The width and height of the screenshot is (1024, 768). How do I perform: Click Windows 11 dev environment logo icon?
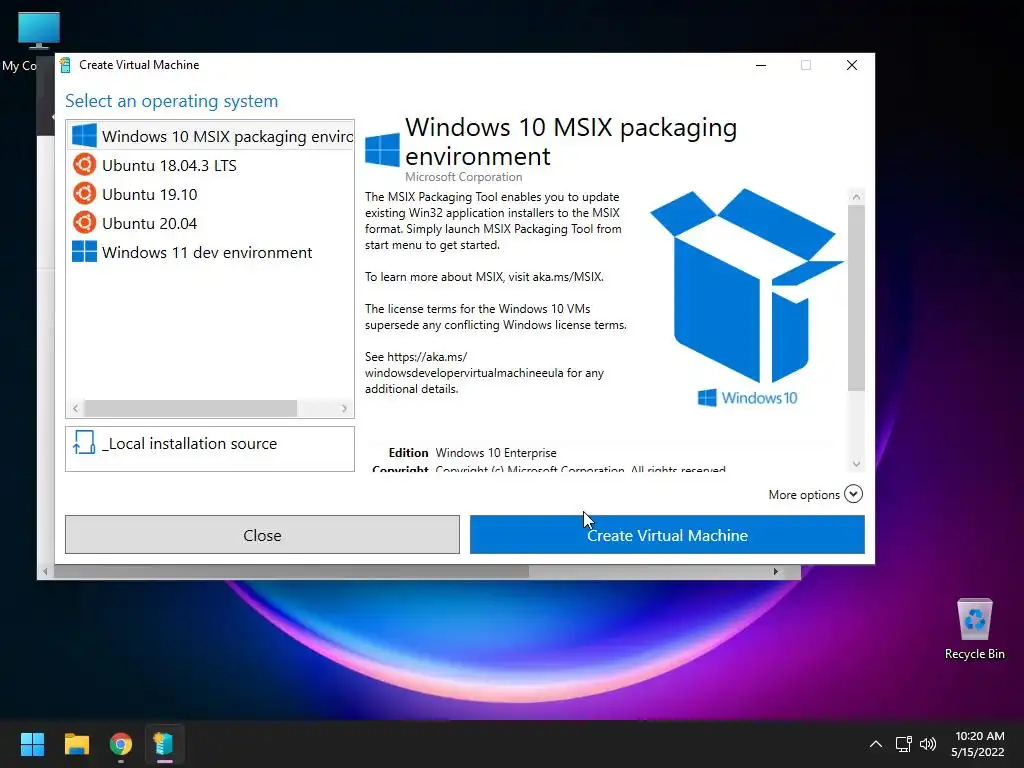[x=84, y=251]
